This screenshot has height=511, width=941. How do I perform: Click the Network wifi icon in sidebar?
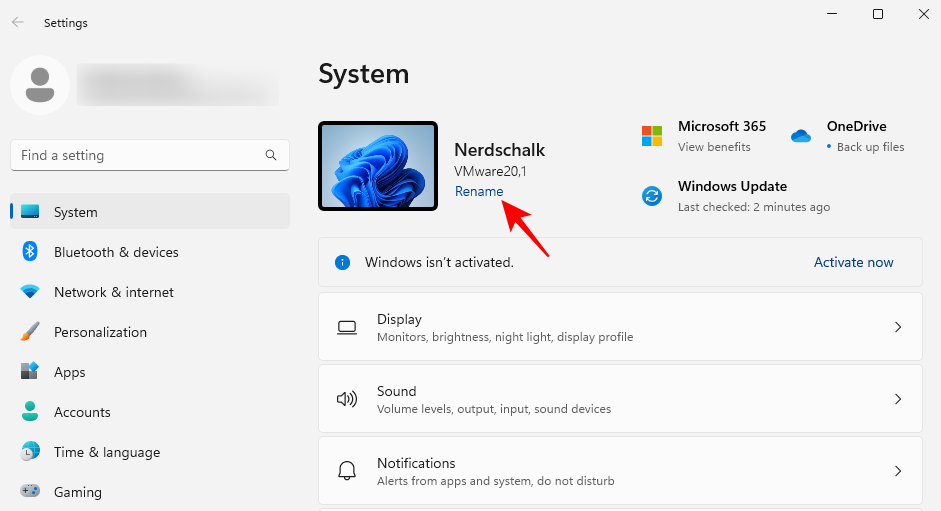click(30, 292)
